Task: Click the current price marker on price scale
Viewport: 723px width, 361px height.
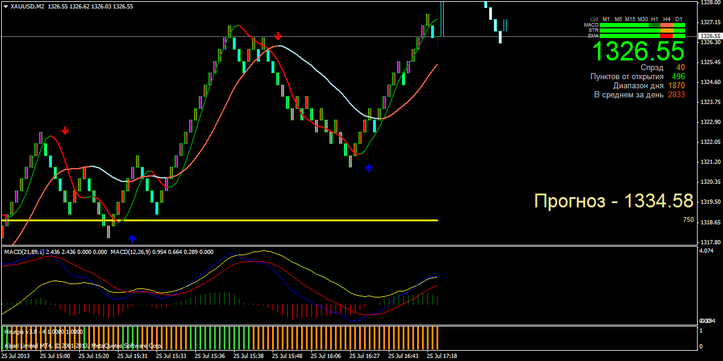Action: [x=708, y=36]
